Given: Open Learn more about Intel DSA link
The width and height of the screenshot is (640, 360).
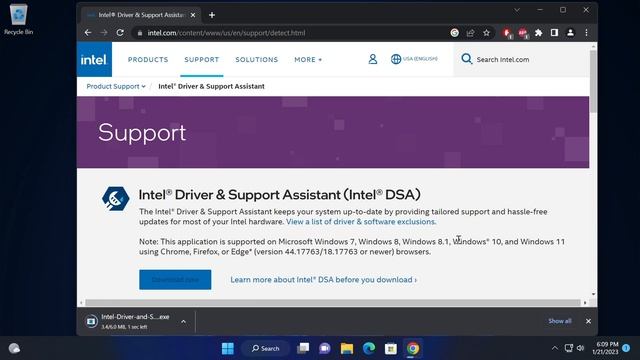Looking at the screenshot, I should click(x=323, y=280).
